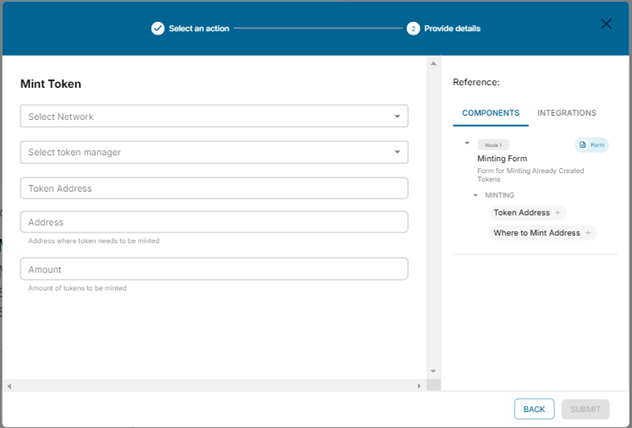The width and height of the screenshot is (632, 428).
Task: Click the vertical scrollbar up arrow
Action: 433,63
